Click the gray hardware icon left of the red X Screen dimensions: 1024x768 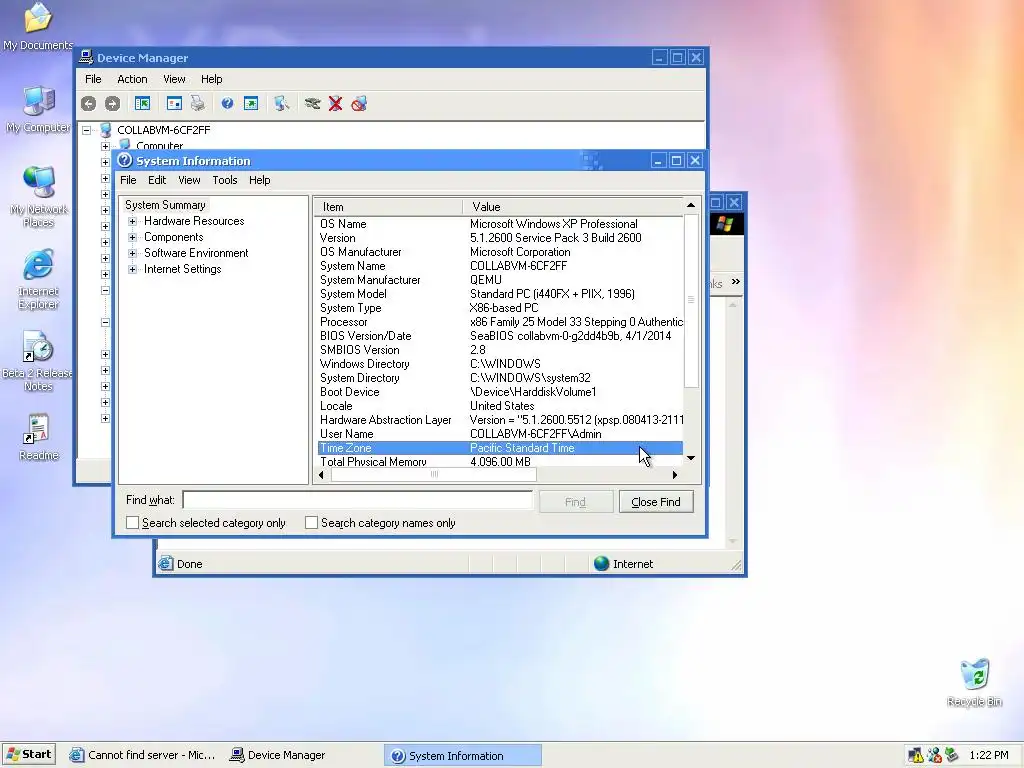(312, 103)
